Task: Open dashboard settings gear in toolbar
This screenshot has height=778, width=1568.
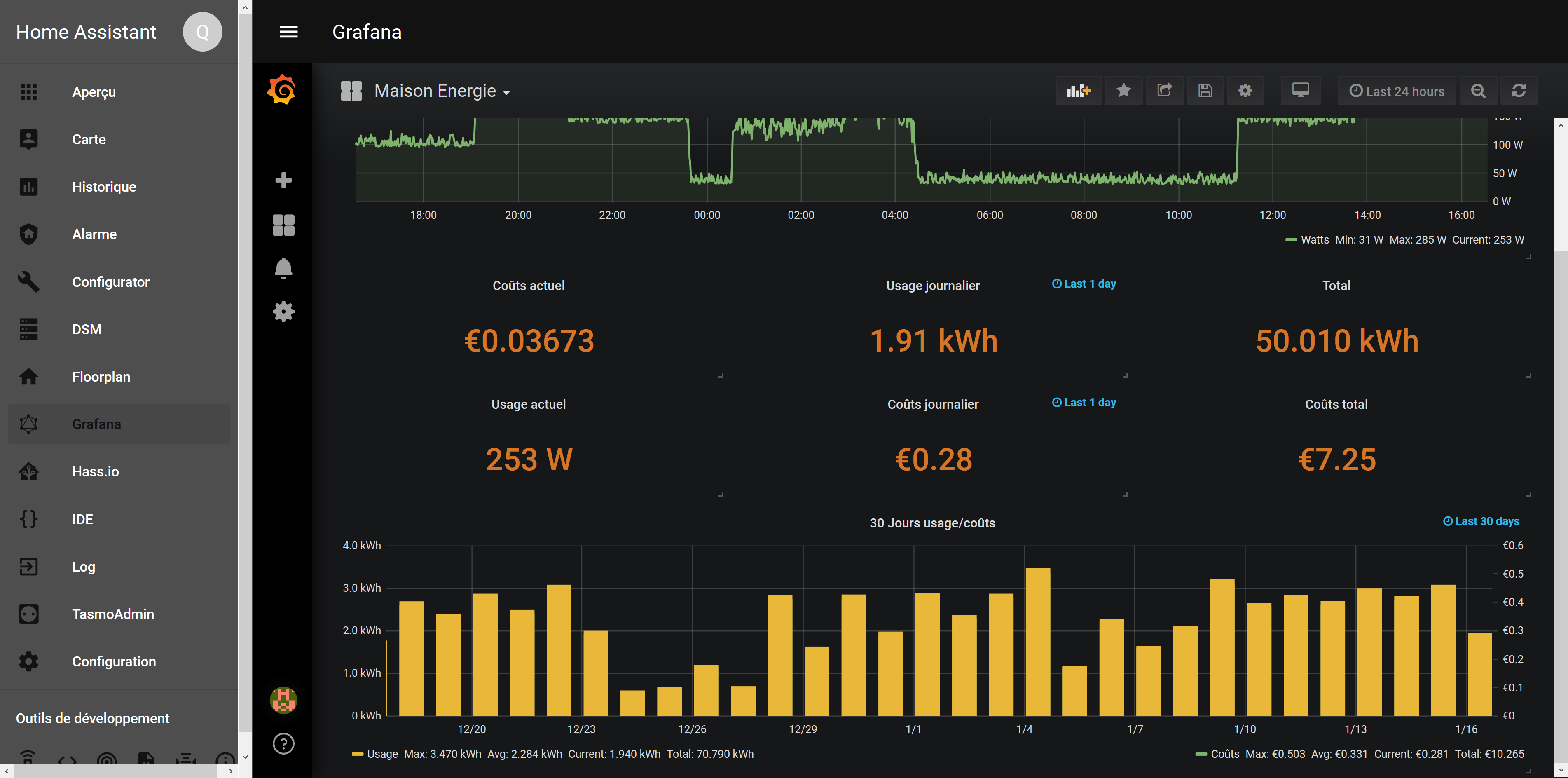Action: click(x=1245, y=91)
